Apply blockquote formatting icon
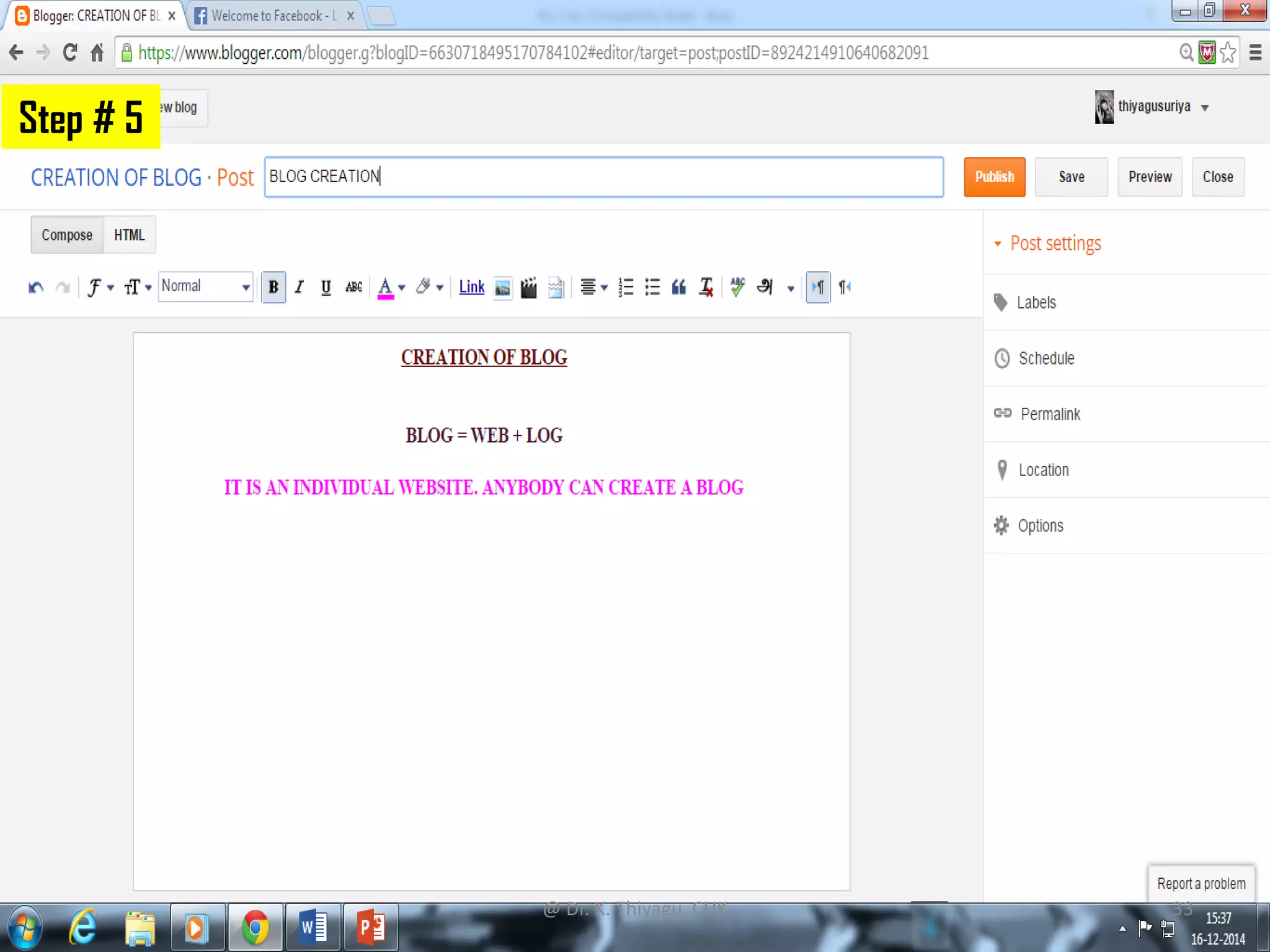This screenshot has width=1270, height=952. 679,287
